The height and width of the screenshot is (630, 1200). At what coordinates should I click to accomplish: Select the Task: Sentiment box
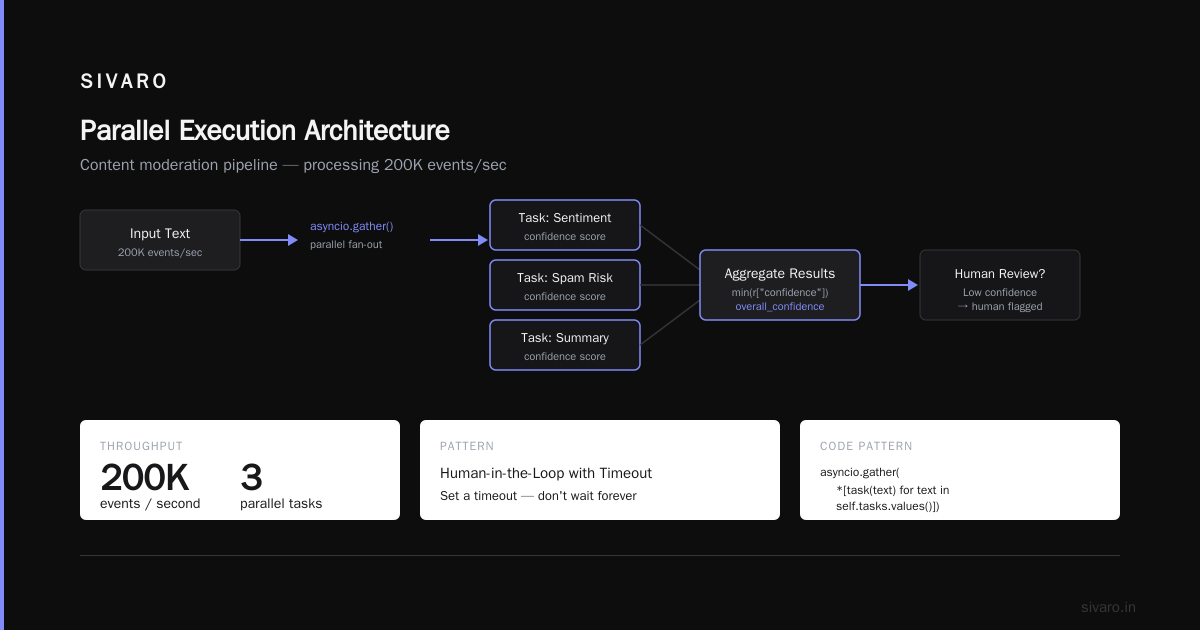565,225
